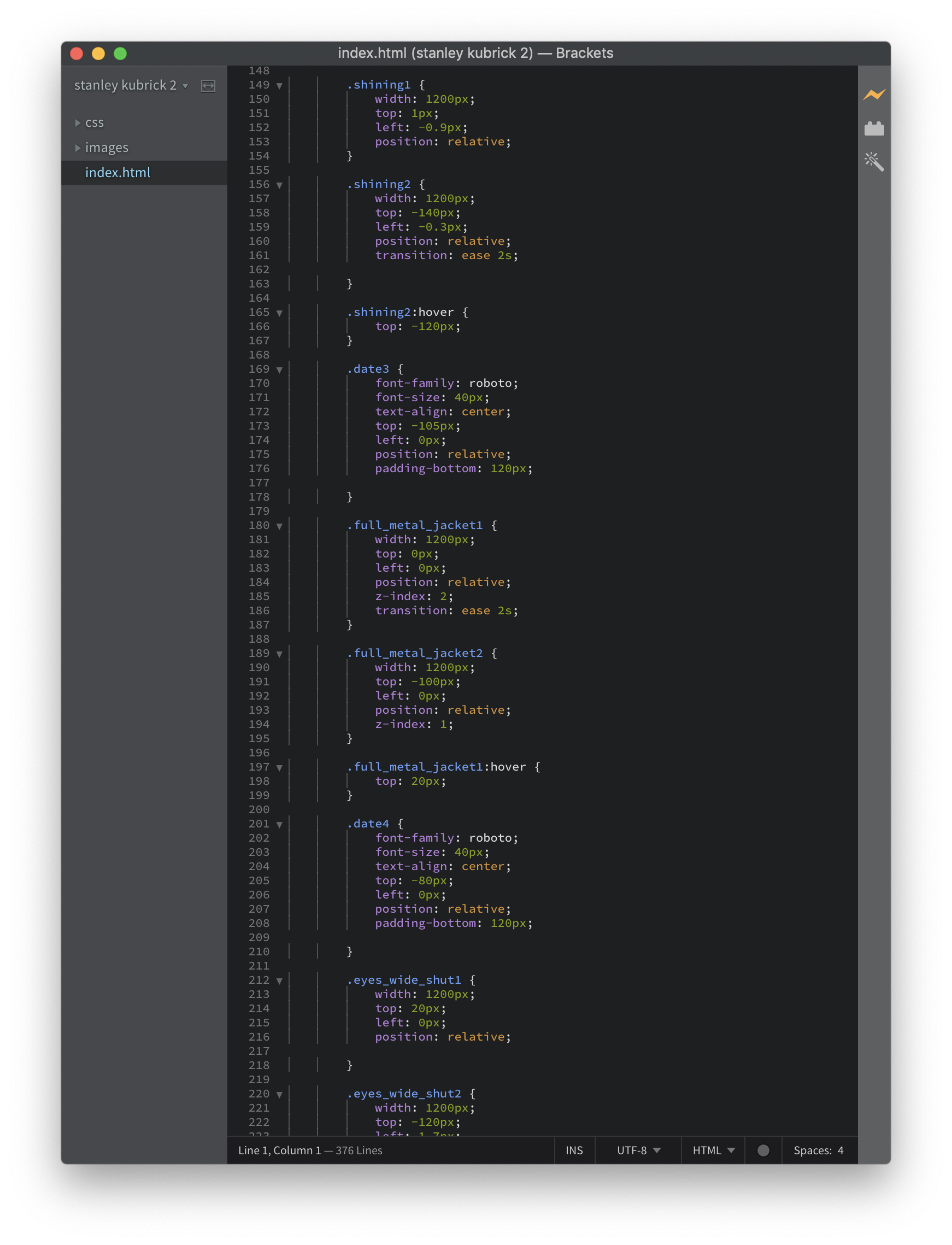This screenshot has height=1245, width=952.
Task: Click line number 185 in gutter
Action: (x=259, y=596)
